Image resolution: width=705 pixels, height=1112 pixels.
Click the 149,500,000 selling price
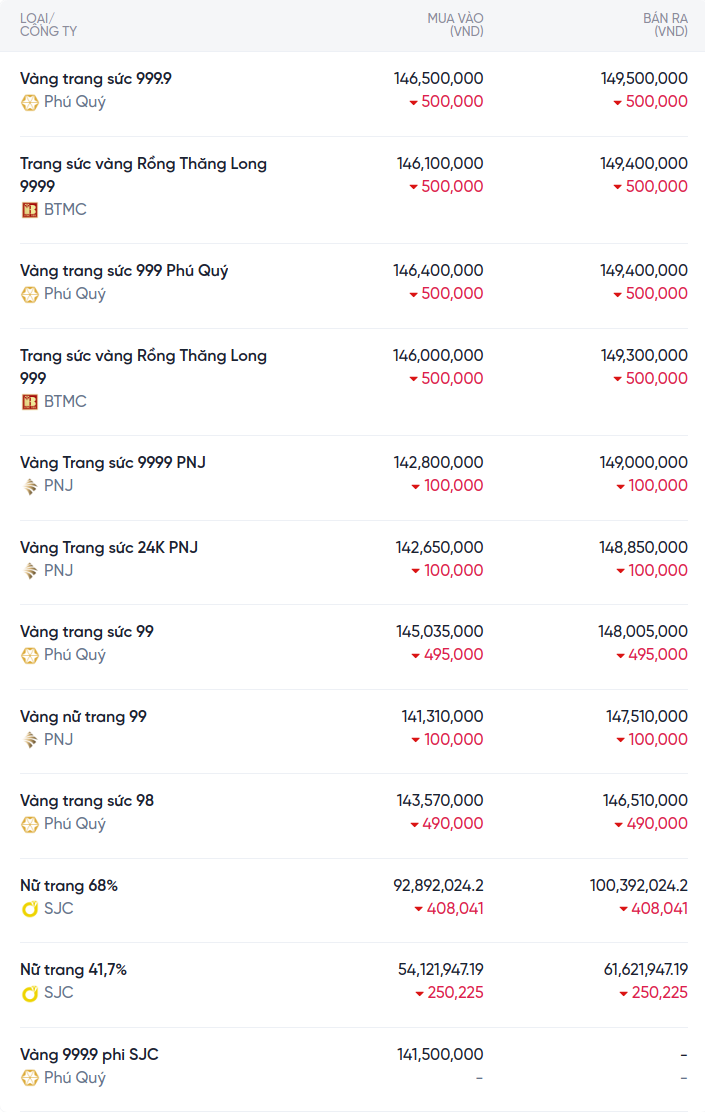(x=644, y=79)
